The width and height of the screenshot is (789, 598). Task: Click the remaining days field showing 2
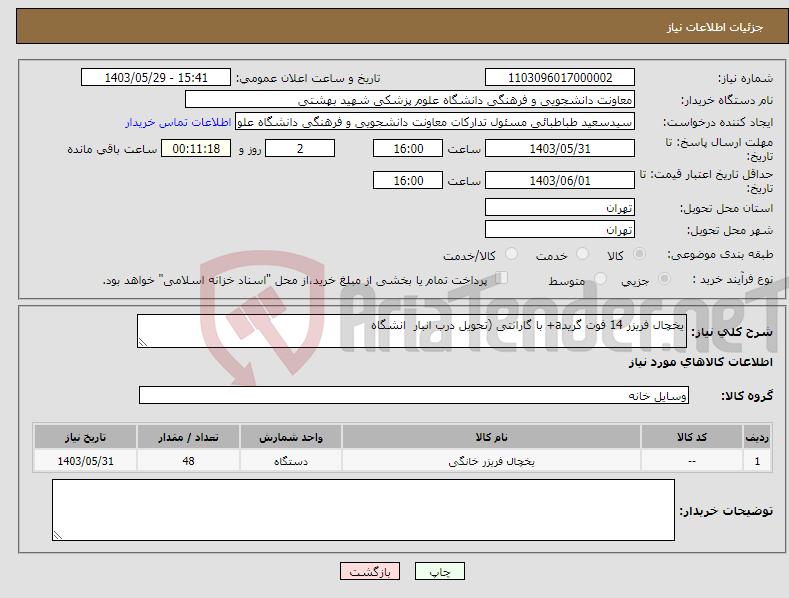tap(300, 148)
